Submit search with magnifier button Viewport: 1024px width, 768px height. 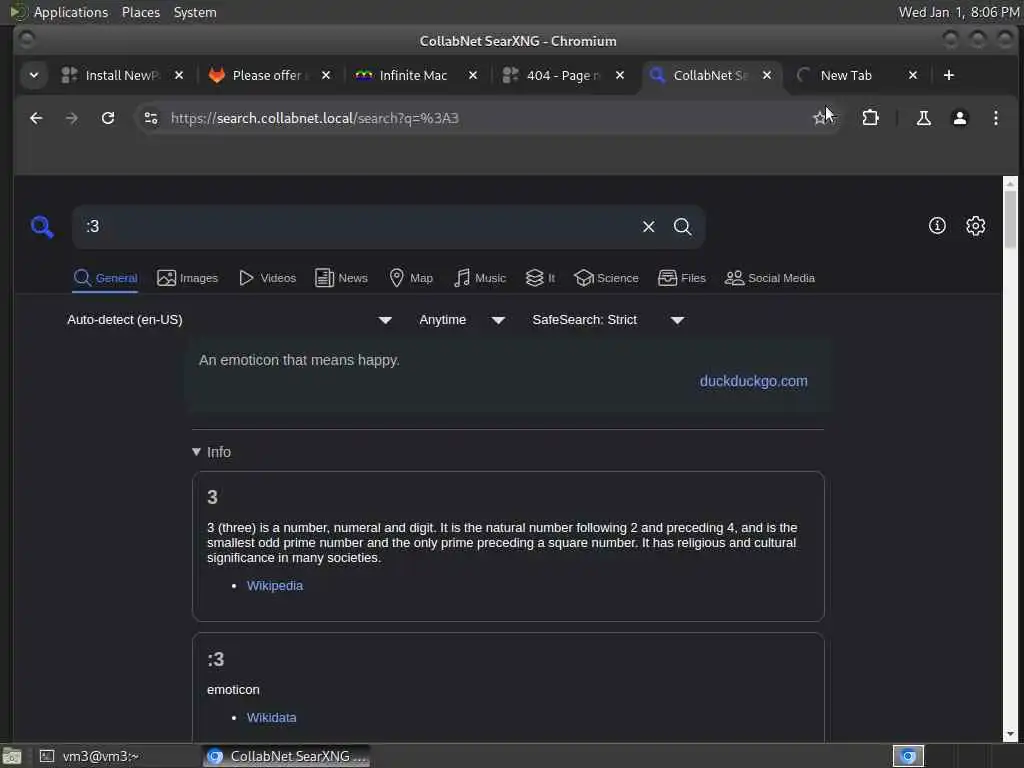[x=682, y=227]
